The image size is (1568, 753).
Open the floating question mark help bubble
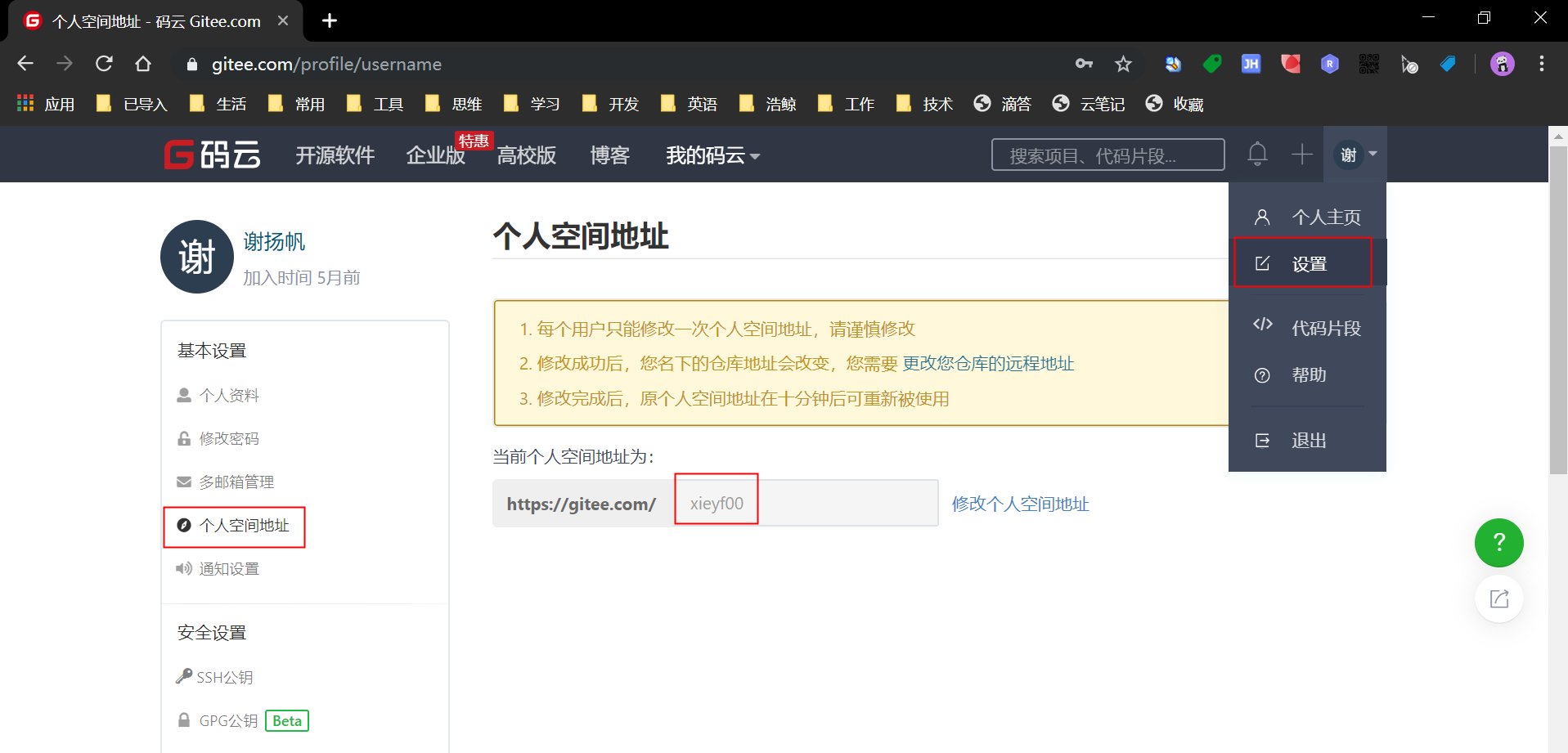tap(1498, 542)
